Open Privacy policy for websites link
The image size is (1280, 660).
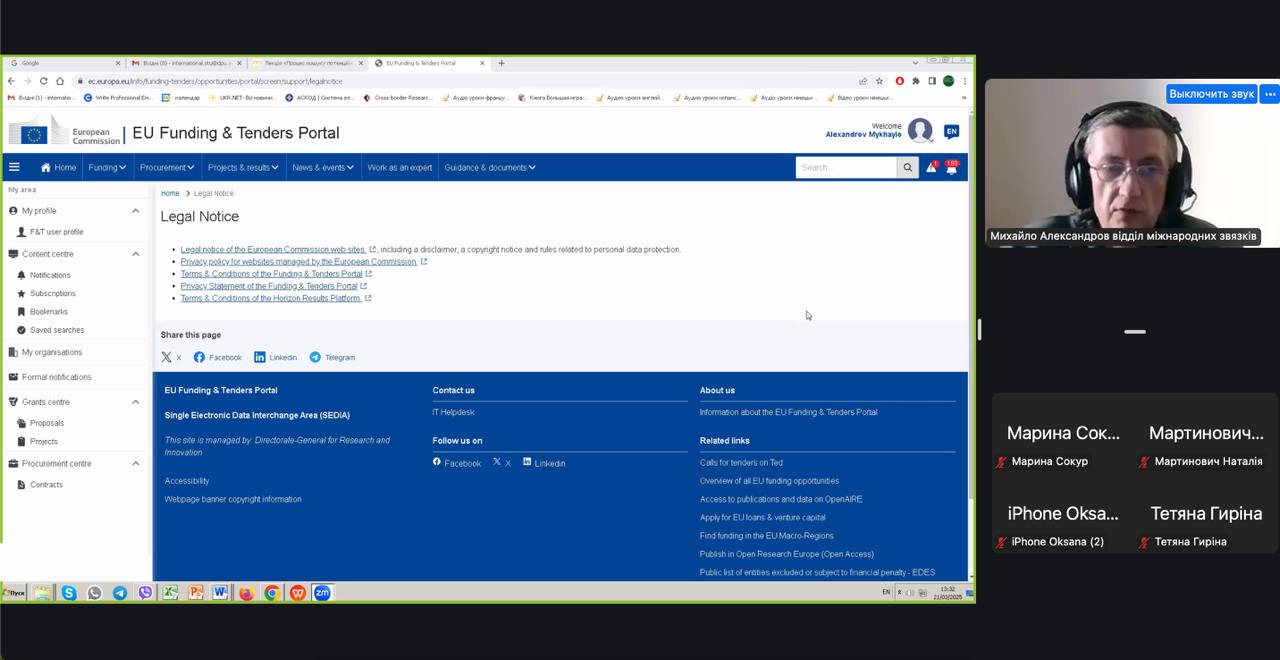point(303,262)
